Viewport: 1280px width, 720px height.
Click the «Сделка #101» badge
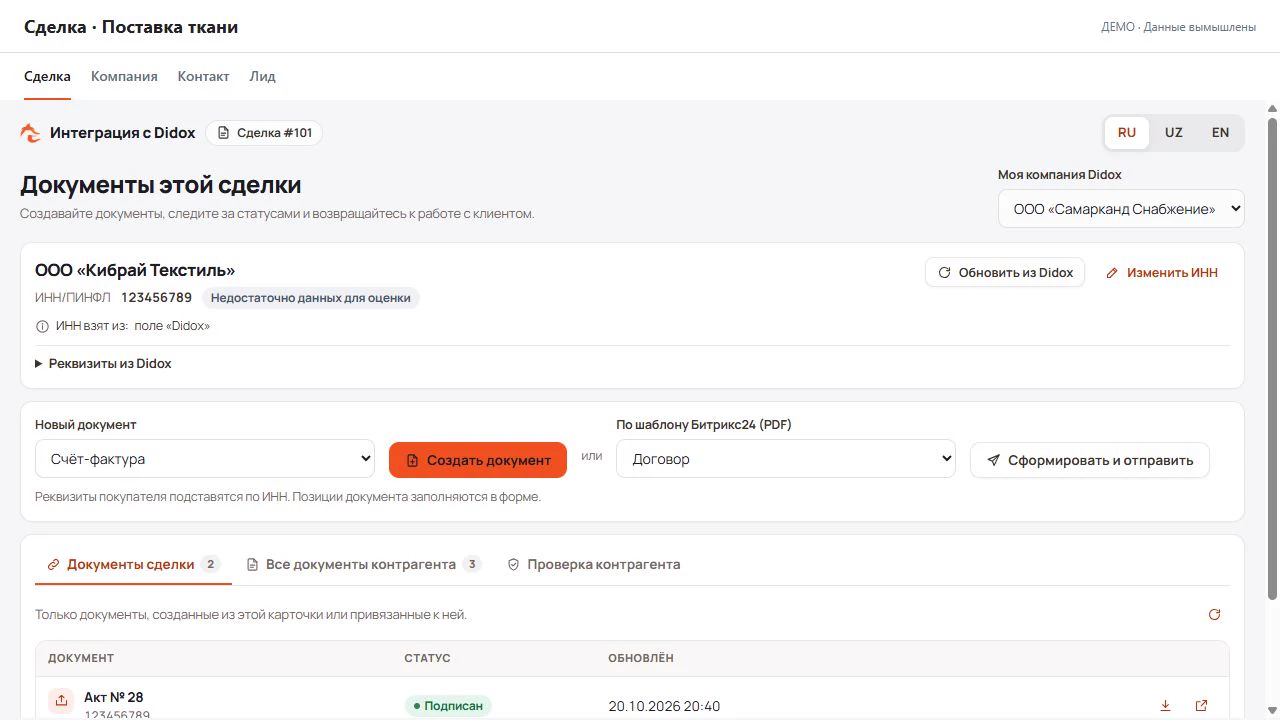[x=264, y=133]
